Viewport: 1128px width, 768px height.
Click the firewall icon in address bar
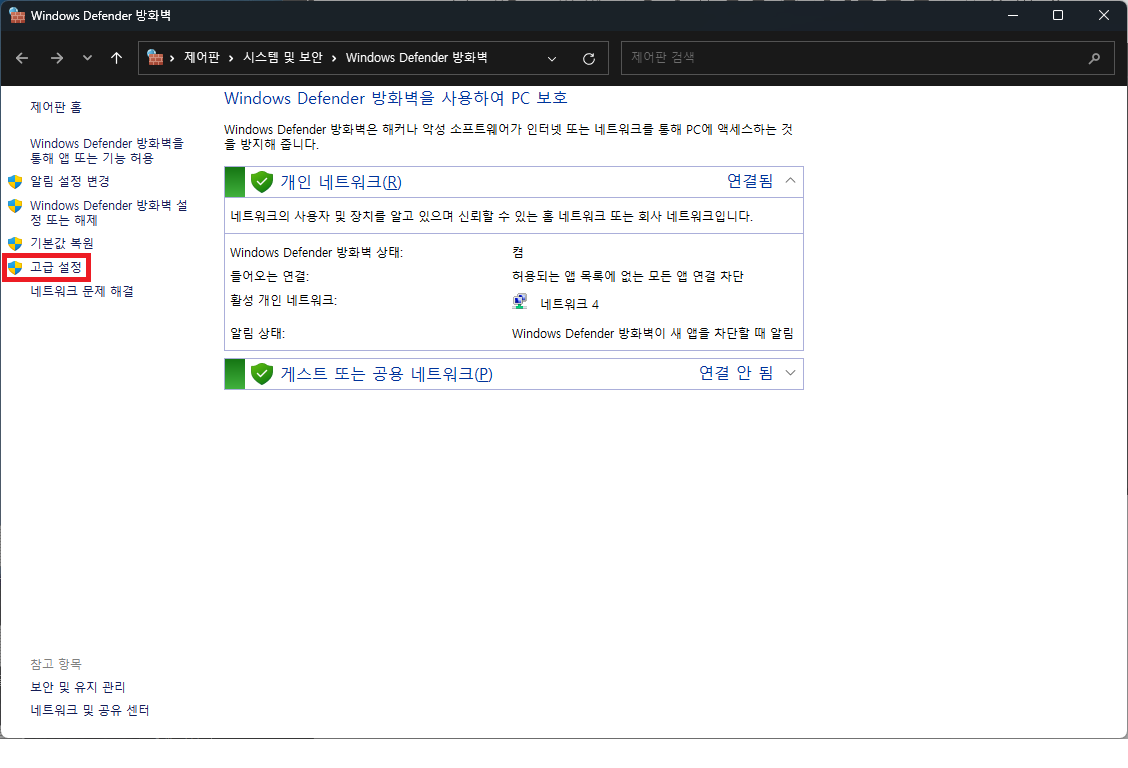(155, 58)
